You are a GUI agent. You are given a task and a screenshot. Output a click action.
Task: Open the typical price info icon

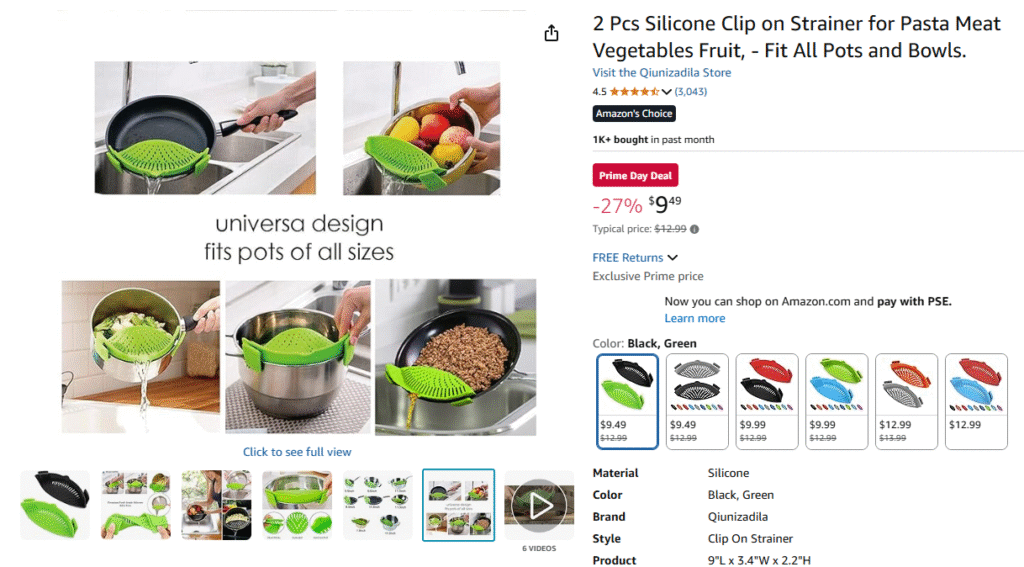point(694,229)
